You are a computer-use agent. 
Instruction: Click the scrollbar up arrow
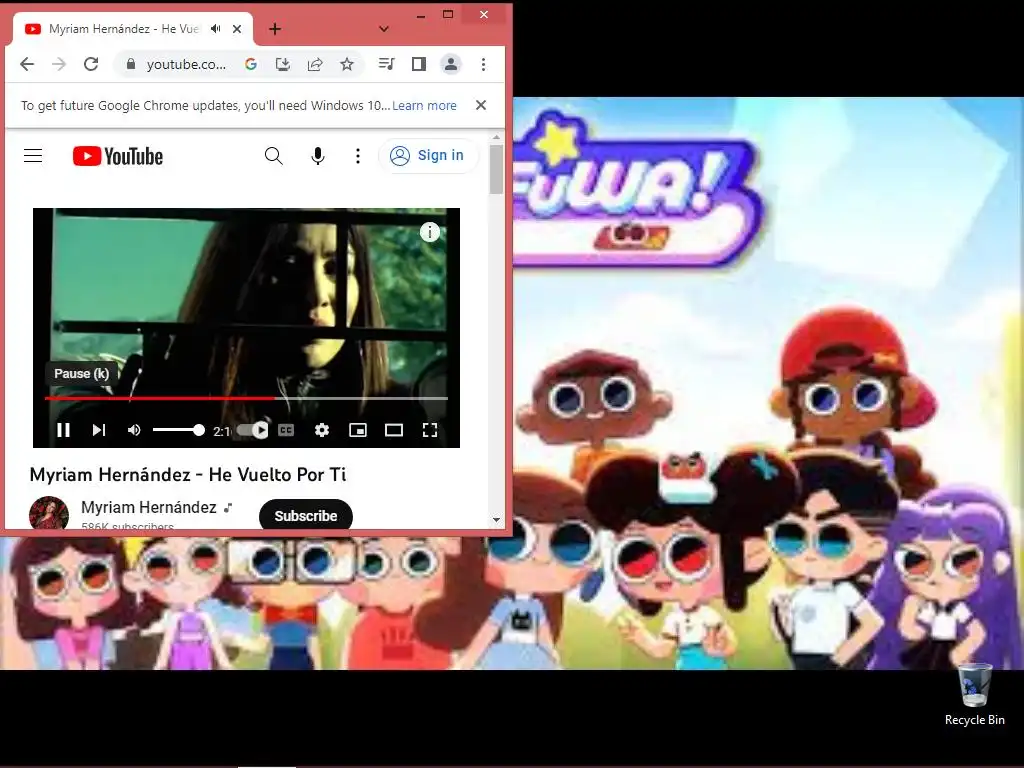tap(496, 137)
